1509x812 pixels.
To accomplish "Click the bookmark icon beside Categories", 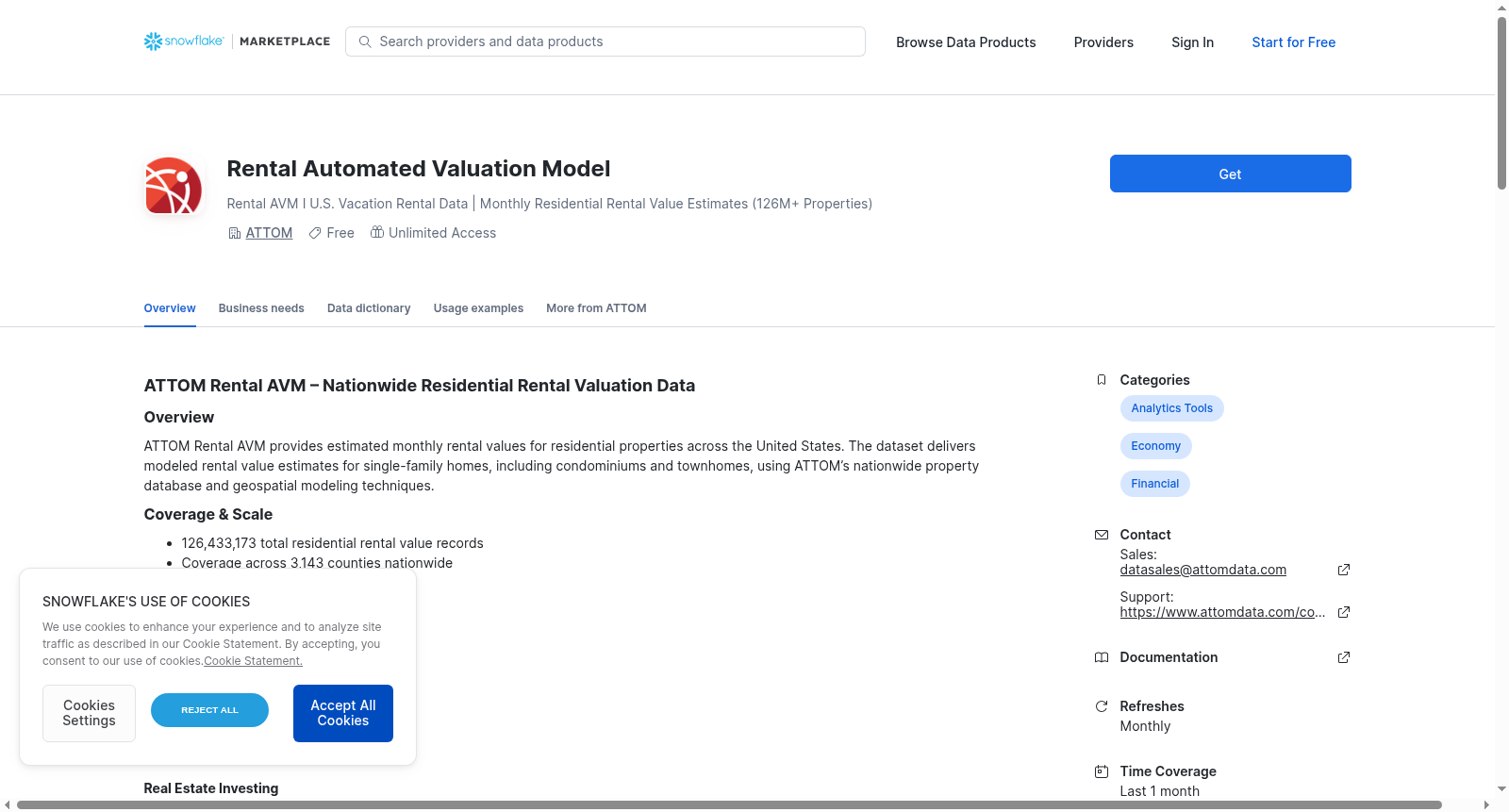I will [x=1101, y=380].
